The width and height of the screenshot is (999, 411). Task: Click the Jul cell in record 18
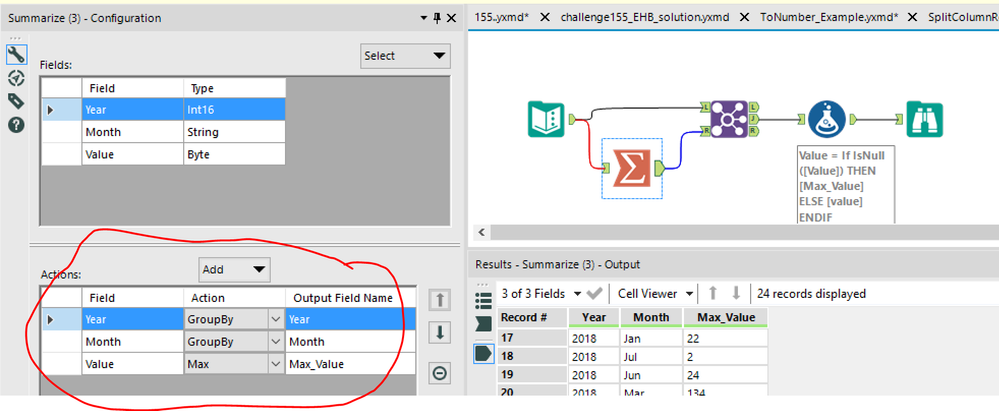650,356
